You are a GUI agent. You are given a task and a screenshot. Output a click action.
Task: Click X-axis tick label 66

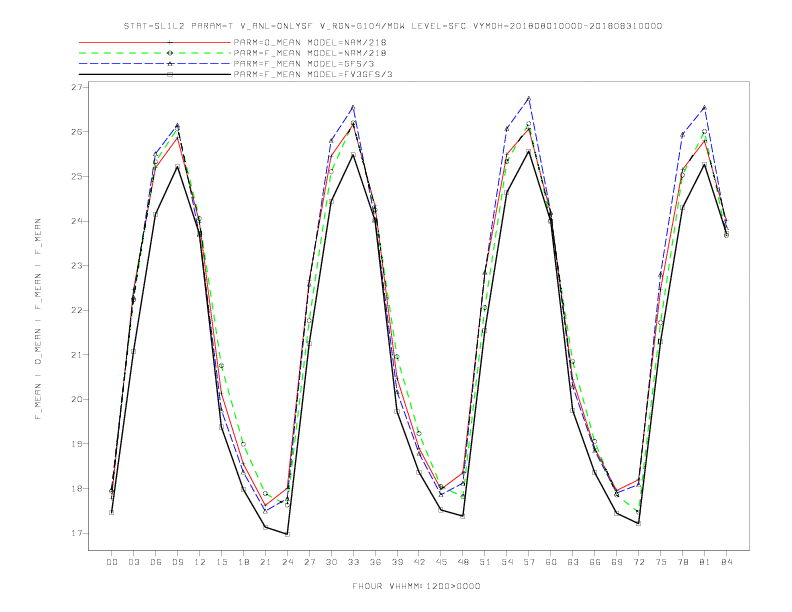595,562
